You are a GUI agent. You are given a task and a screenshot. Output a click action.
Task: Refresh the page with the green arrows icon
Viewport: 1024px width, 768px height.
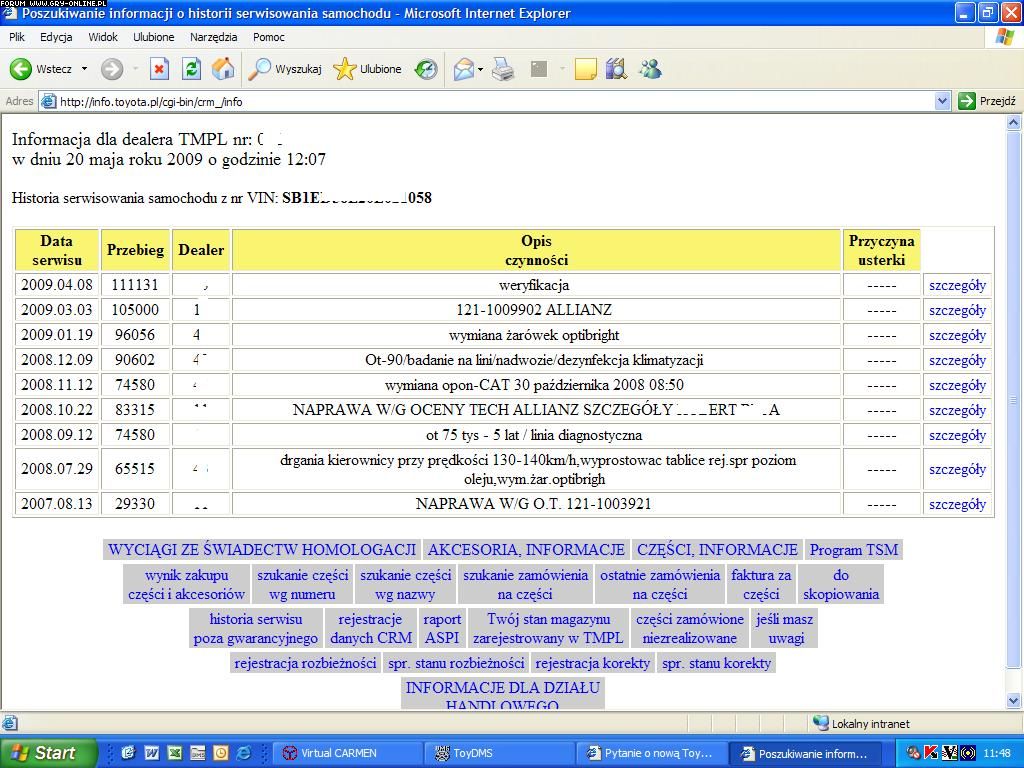(191, 69)
